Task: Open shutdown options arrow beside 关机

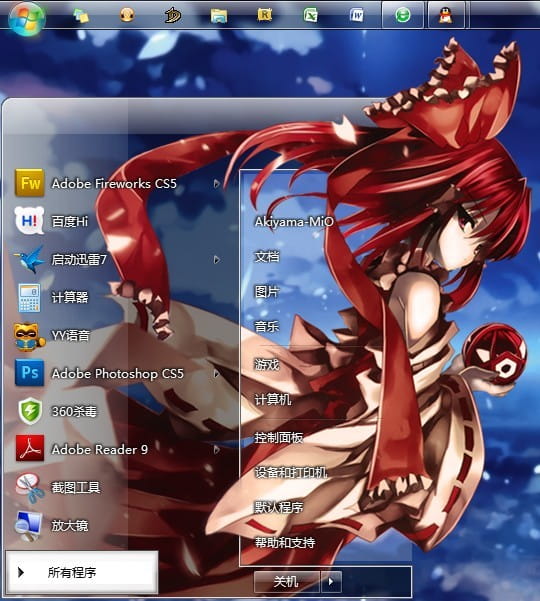Action: click(331, 581)
